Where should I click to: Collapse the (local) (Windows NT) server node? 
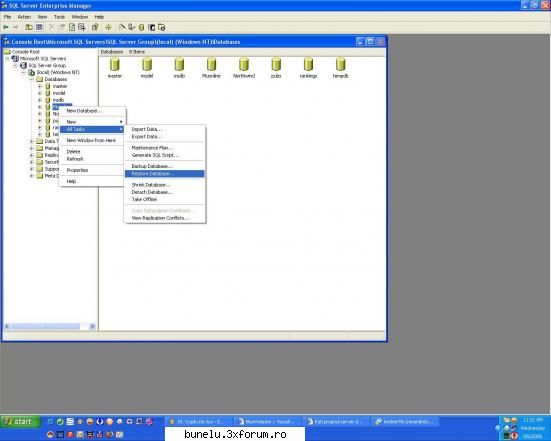point(23,72)
